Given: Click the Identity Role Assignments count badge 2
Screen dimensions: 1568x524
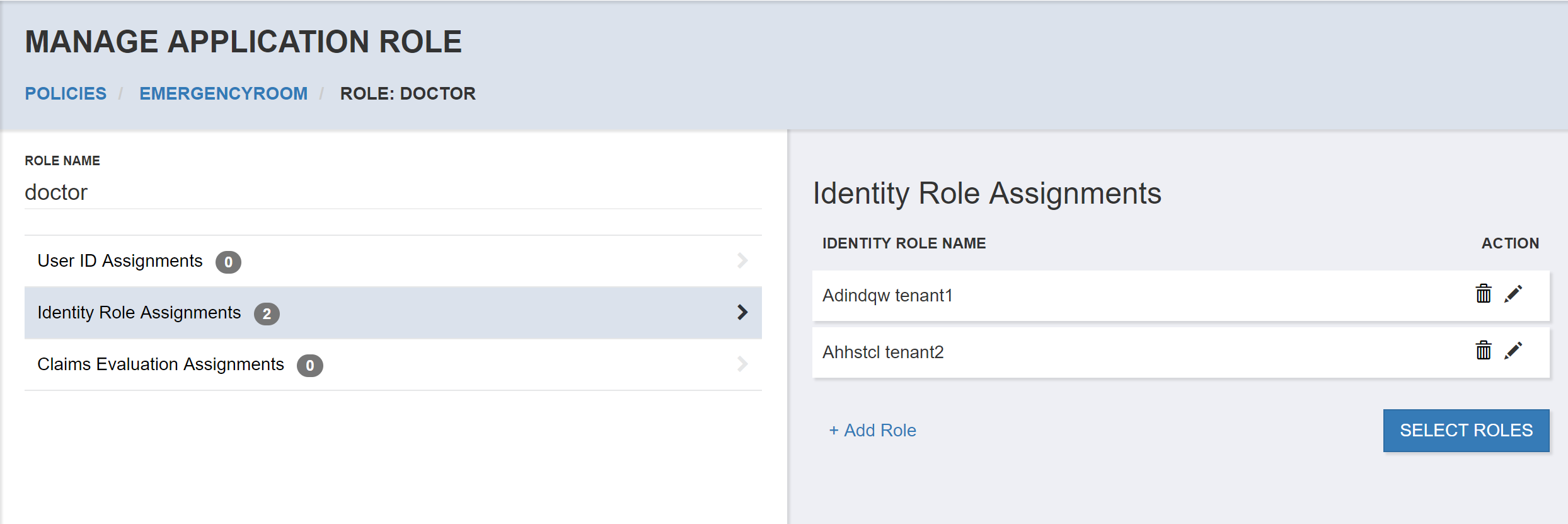Looking at the screenshot, I should [267, 313].
